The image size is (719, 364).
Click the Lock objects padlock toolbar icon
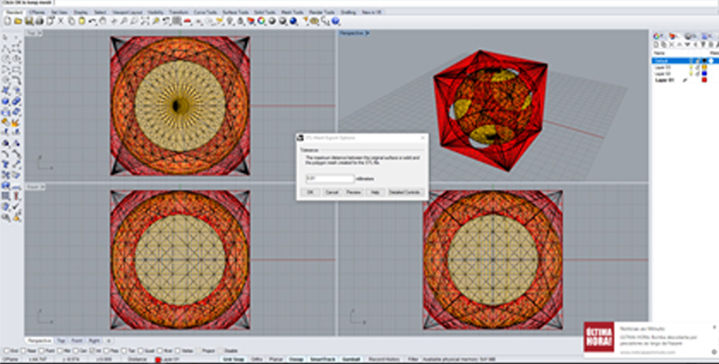[240, 21]
